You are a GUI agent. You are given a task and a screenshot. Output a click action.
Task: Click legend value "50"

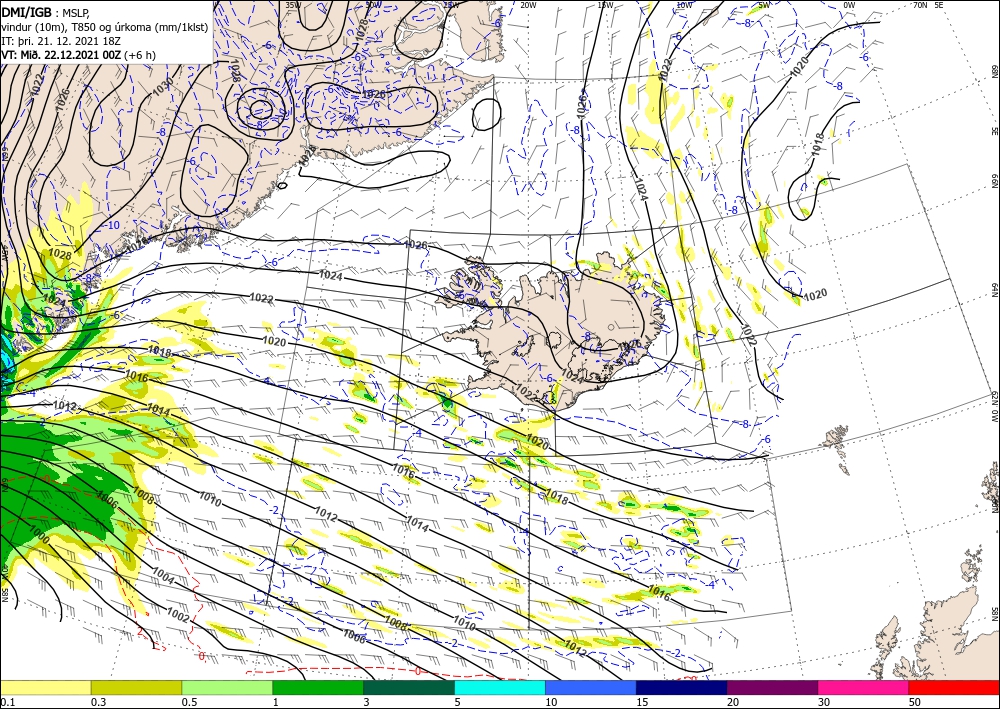[x=915, y=702]
